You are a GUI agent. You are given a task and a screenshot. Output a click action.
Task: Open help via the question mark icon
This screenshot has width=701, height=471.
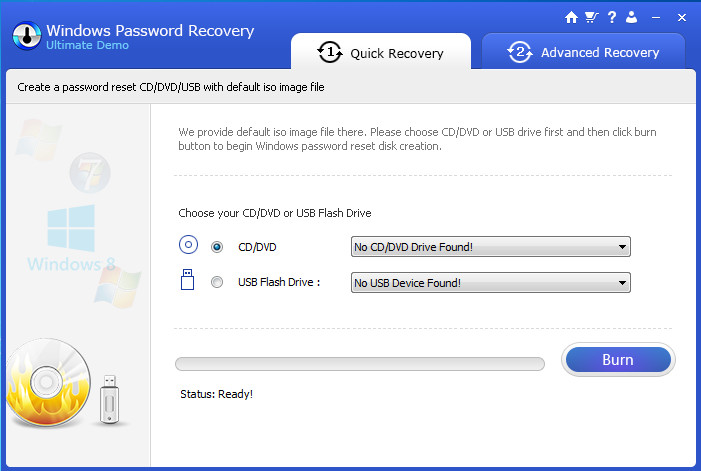pos(612,17)
